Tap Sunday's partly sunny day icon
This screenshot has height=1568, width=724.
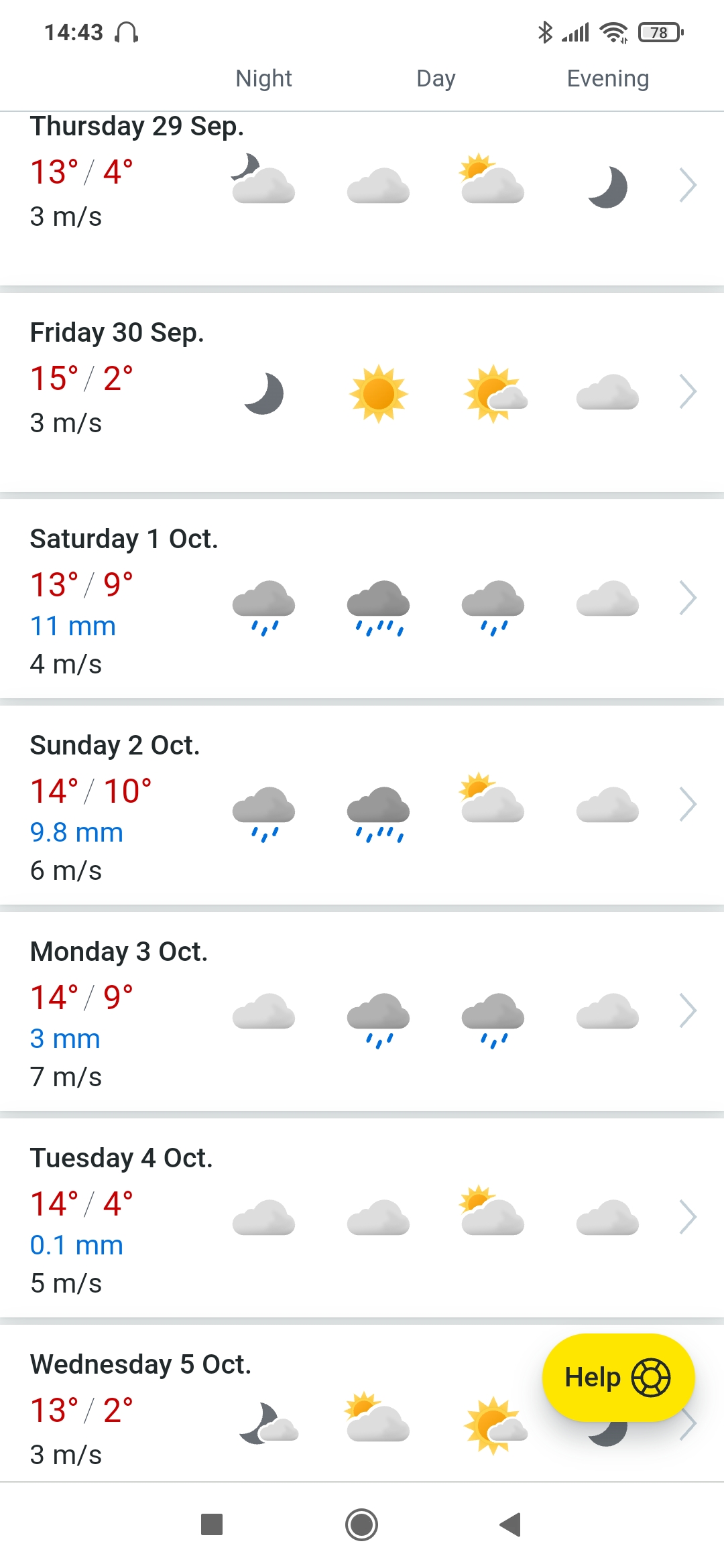pyautogui.click(x=493, y=799)
